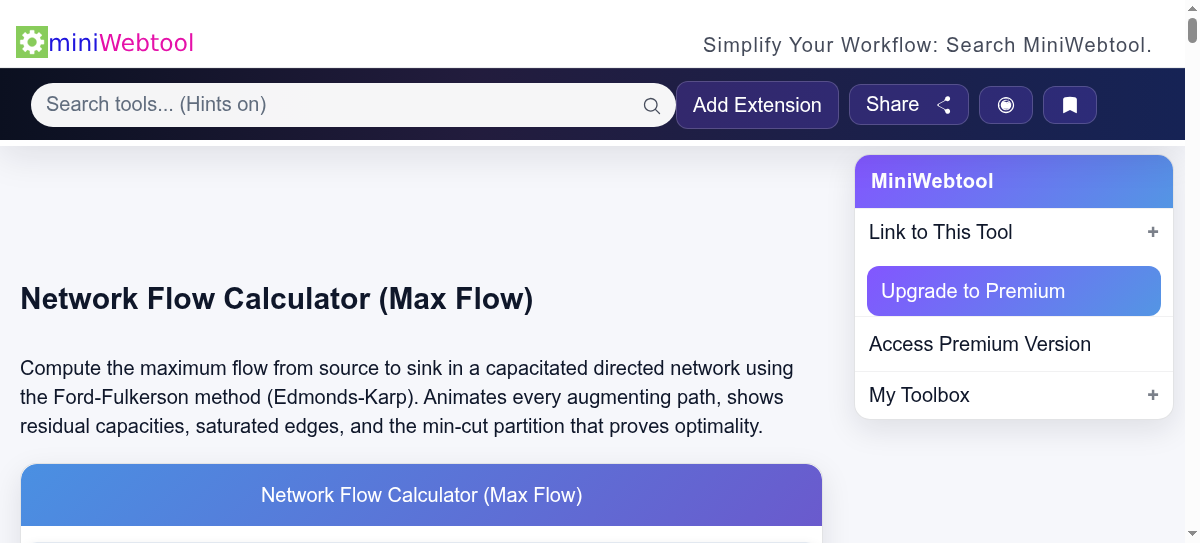The image size is (1200, 543).
Task: Focus the Search tools input field
Action: [x=335, y=105]
